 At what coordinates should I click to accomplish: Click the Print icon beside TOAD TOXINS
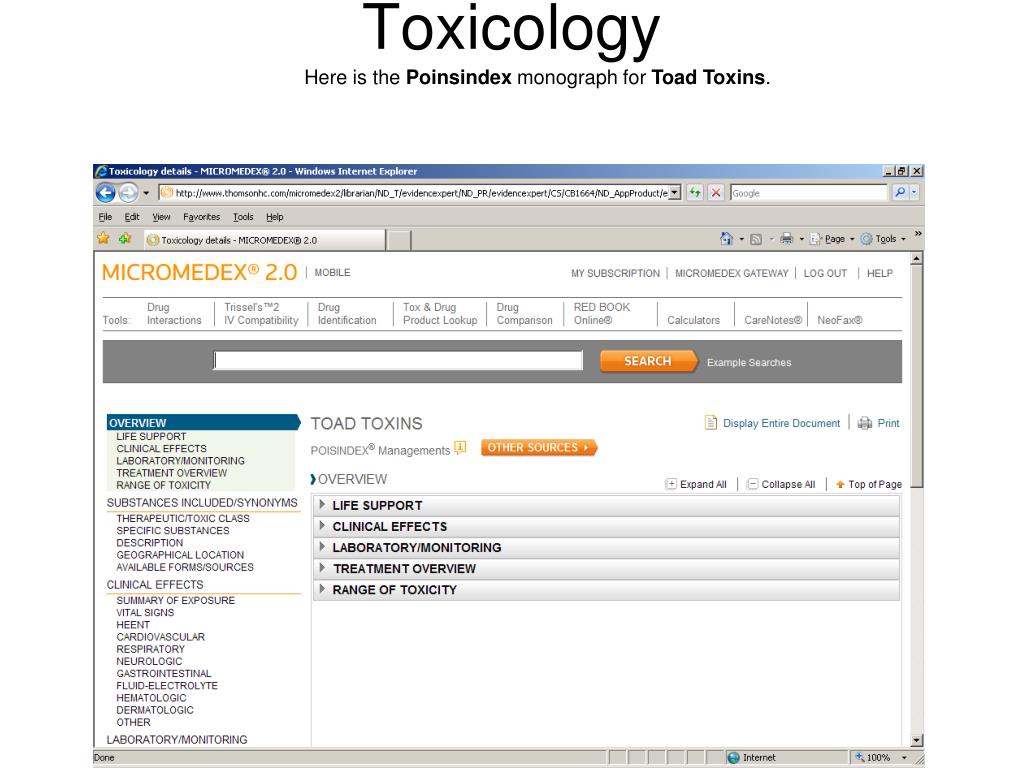coord(865,423)
